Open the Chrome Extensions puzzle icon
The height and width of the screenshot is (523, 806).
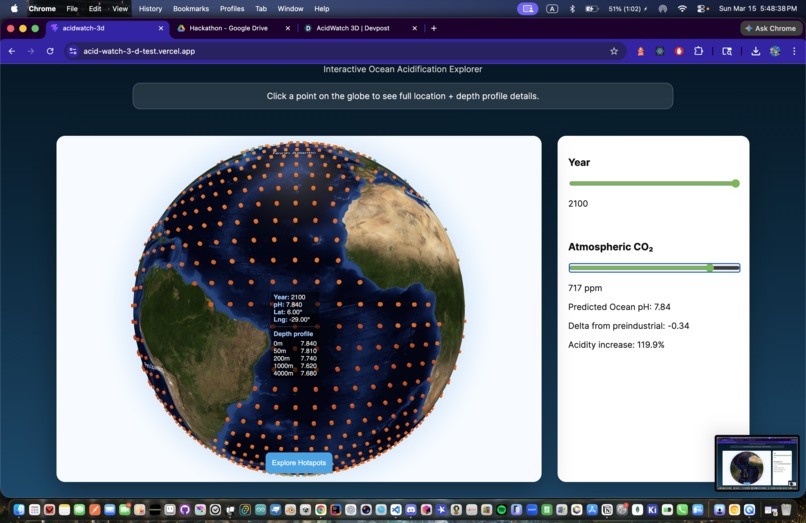pos(698,51)
